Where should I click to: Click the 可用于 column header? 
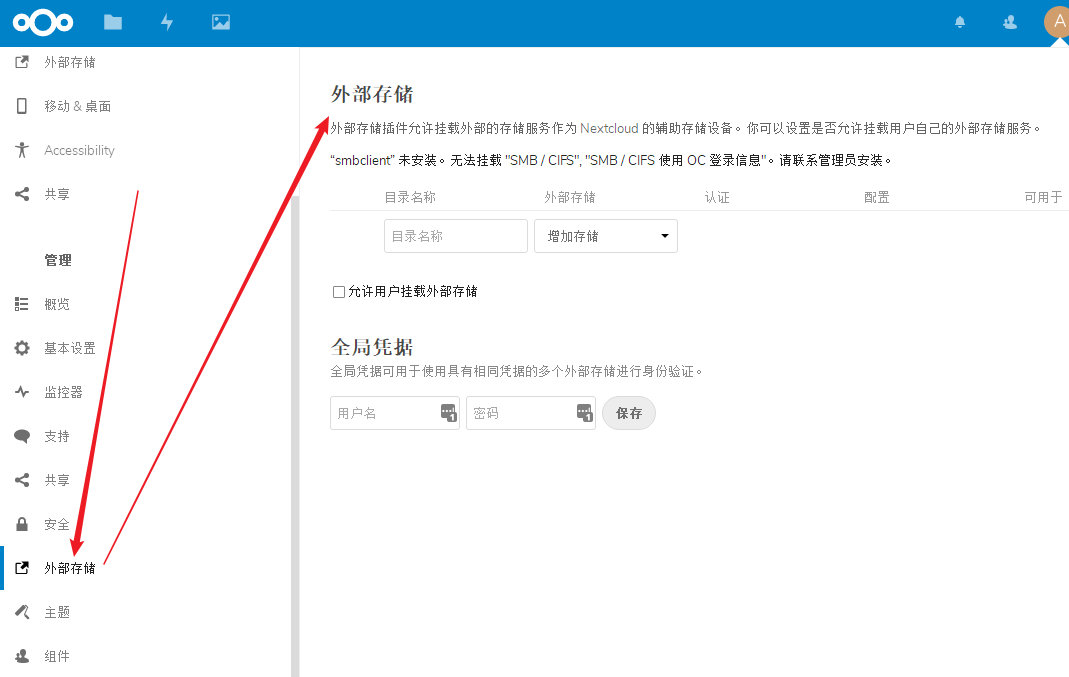coord(1043,197)
